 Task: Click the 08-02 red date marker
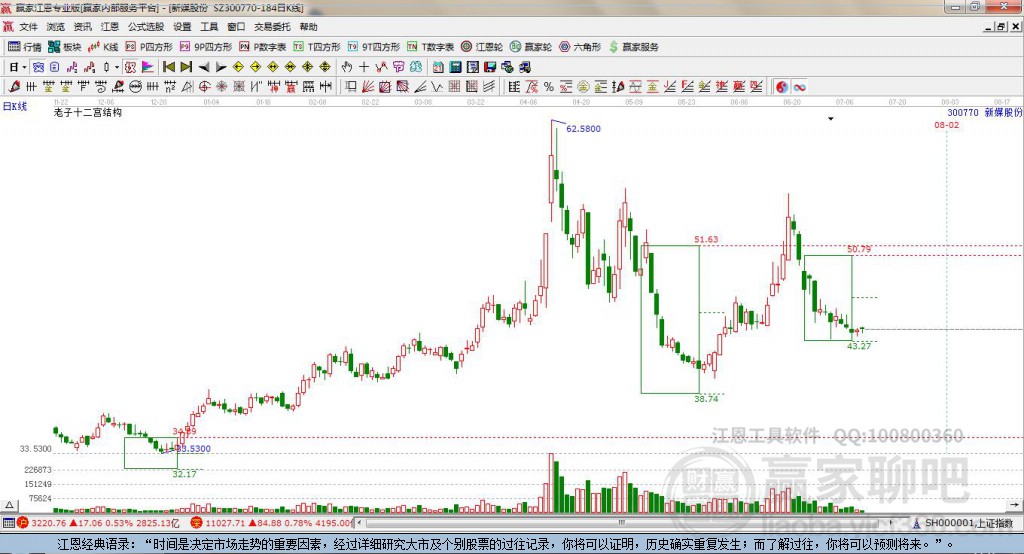pos(946,125)
